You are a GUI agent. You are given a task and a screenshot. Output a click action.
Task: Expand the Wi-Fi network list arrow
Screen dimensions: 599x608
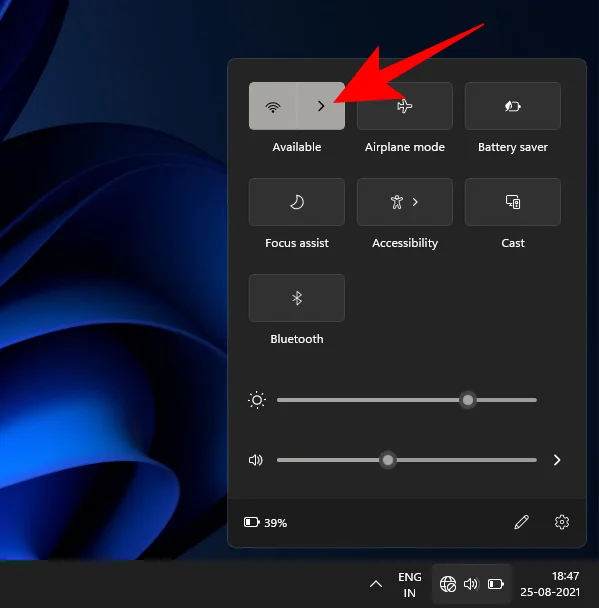tap(321, 106)
